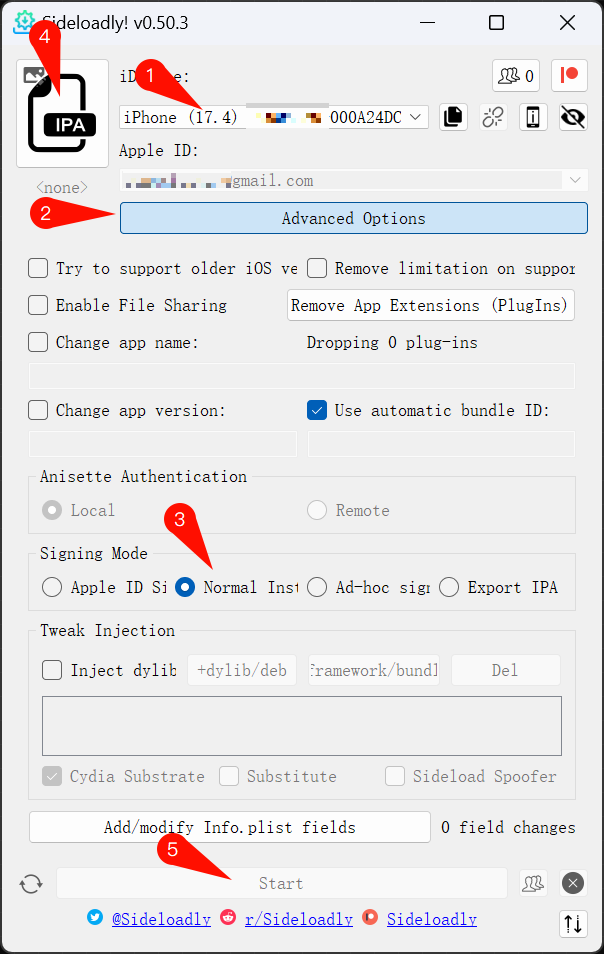The width and height of the screenshot is (604, 954).
Task: Collapse the Advanced Options section
Action: tap(353, 218)
